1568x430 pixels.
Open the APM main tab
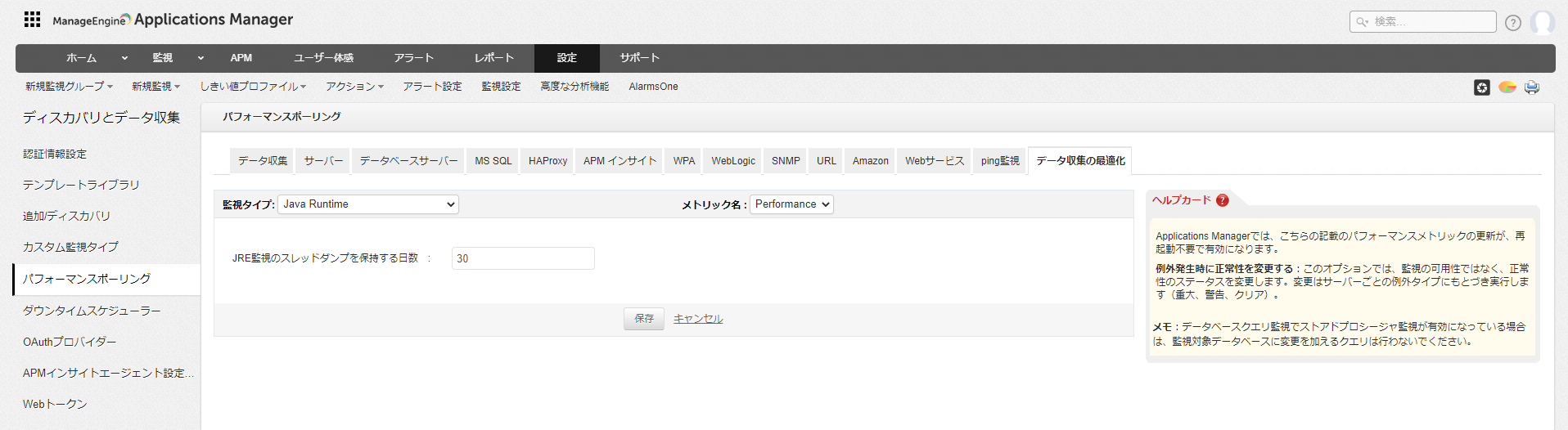241,58
